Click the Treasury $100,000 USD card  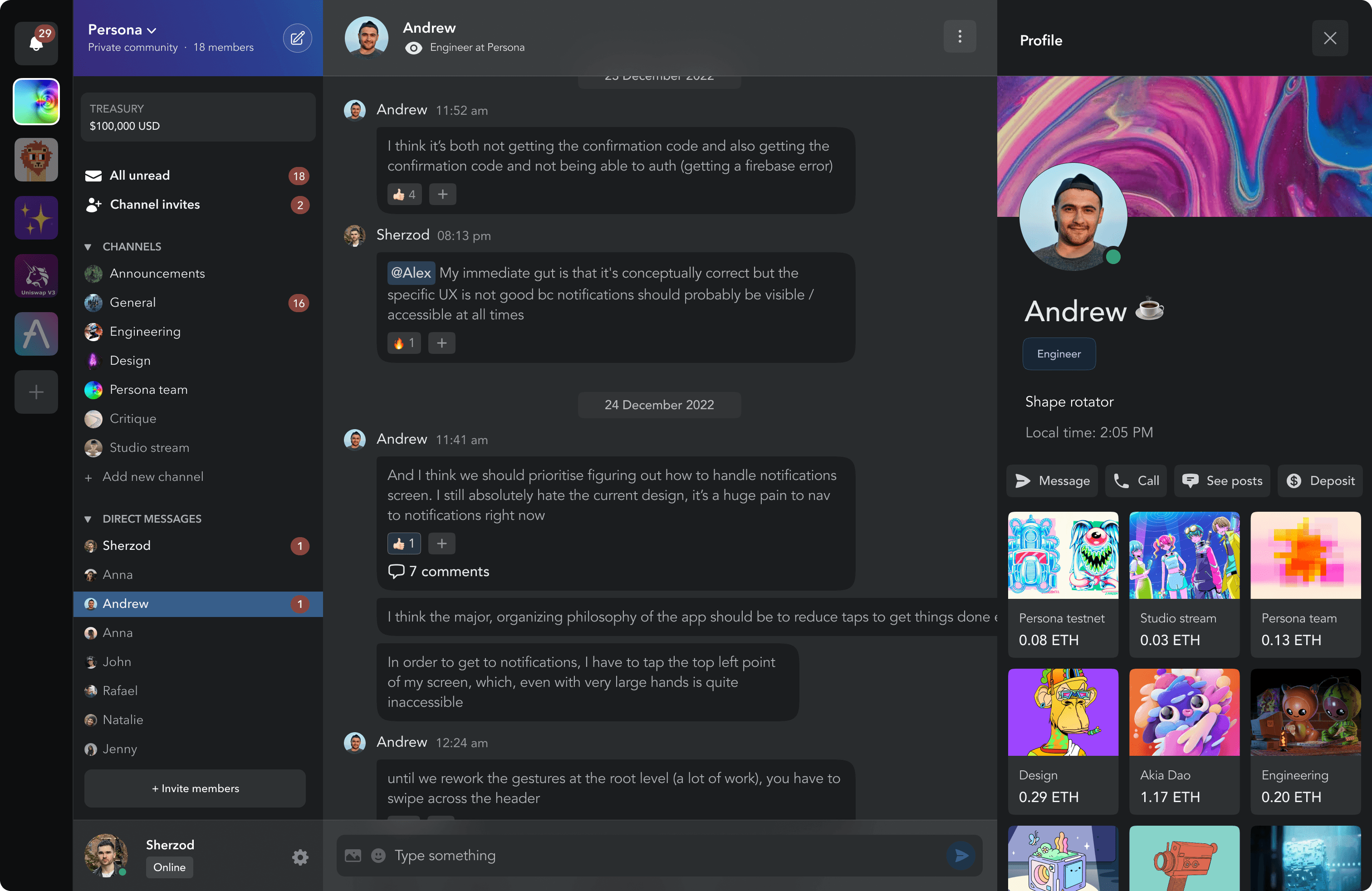[x=198, y=117]
